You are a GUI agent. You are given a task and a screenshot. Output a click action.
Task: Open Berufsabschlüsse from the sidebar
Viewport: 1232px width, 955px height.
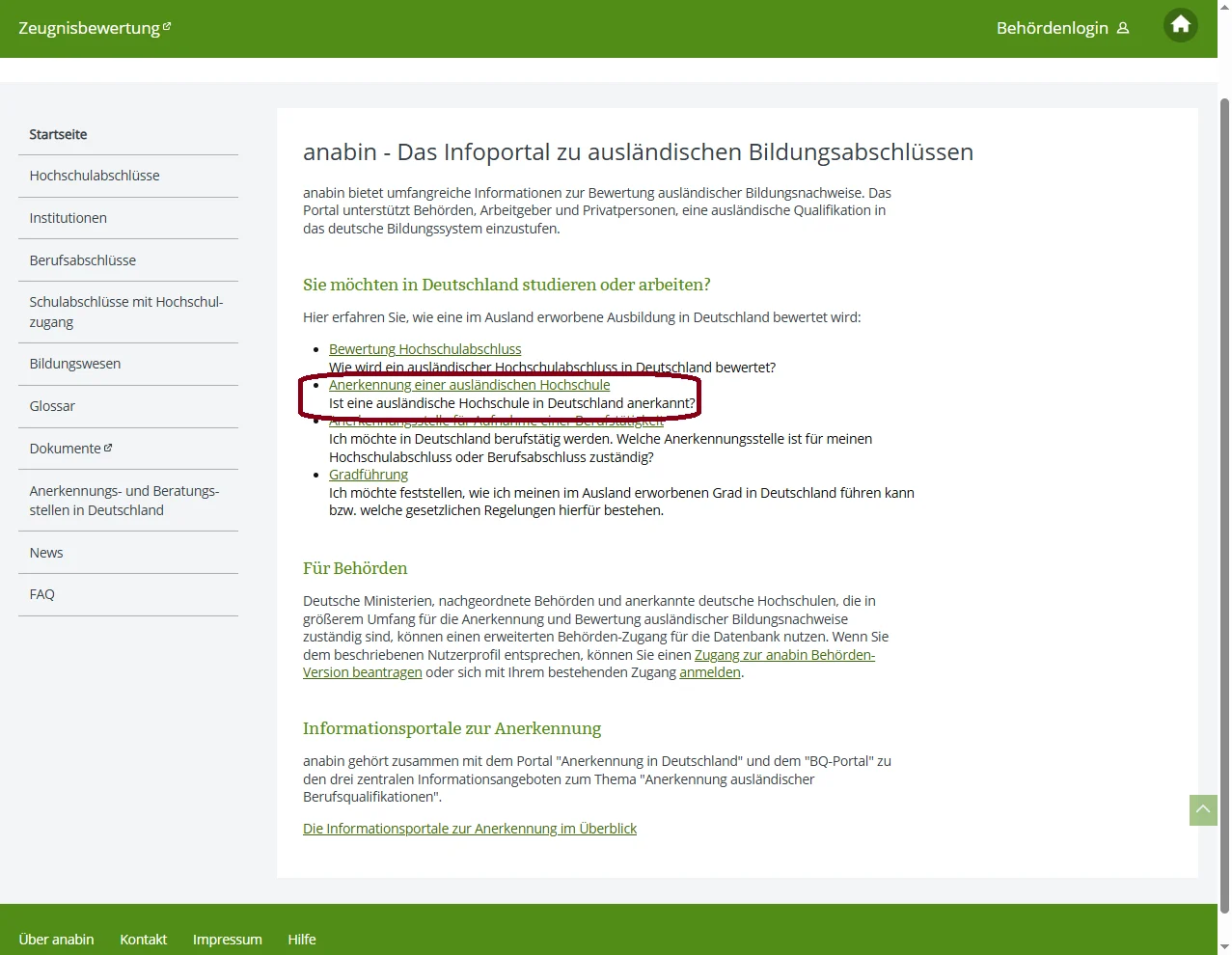[82, 260]
